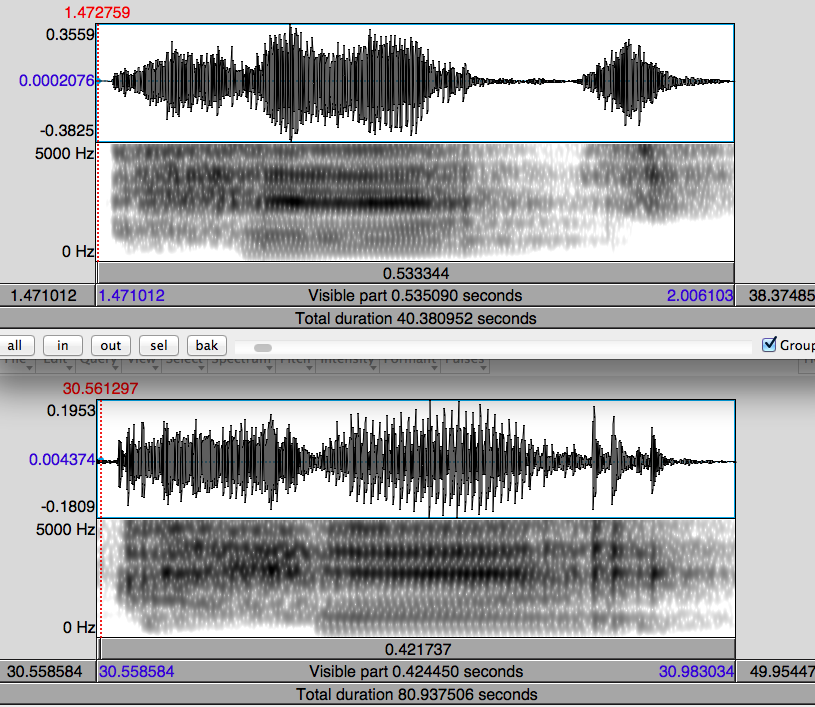
Task: Play the 0.533344 selection bar
Action: coord(415,273)
